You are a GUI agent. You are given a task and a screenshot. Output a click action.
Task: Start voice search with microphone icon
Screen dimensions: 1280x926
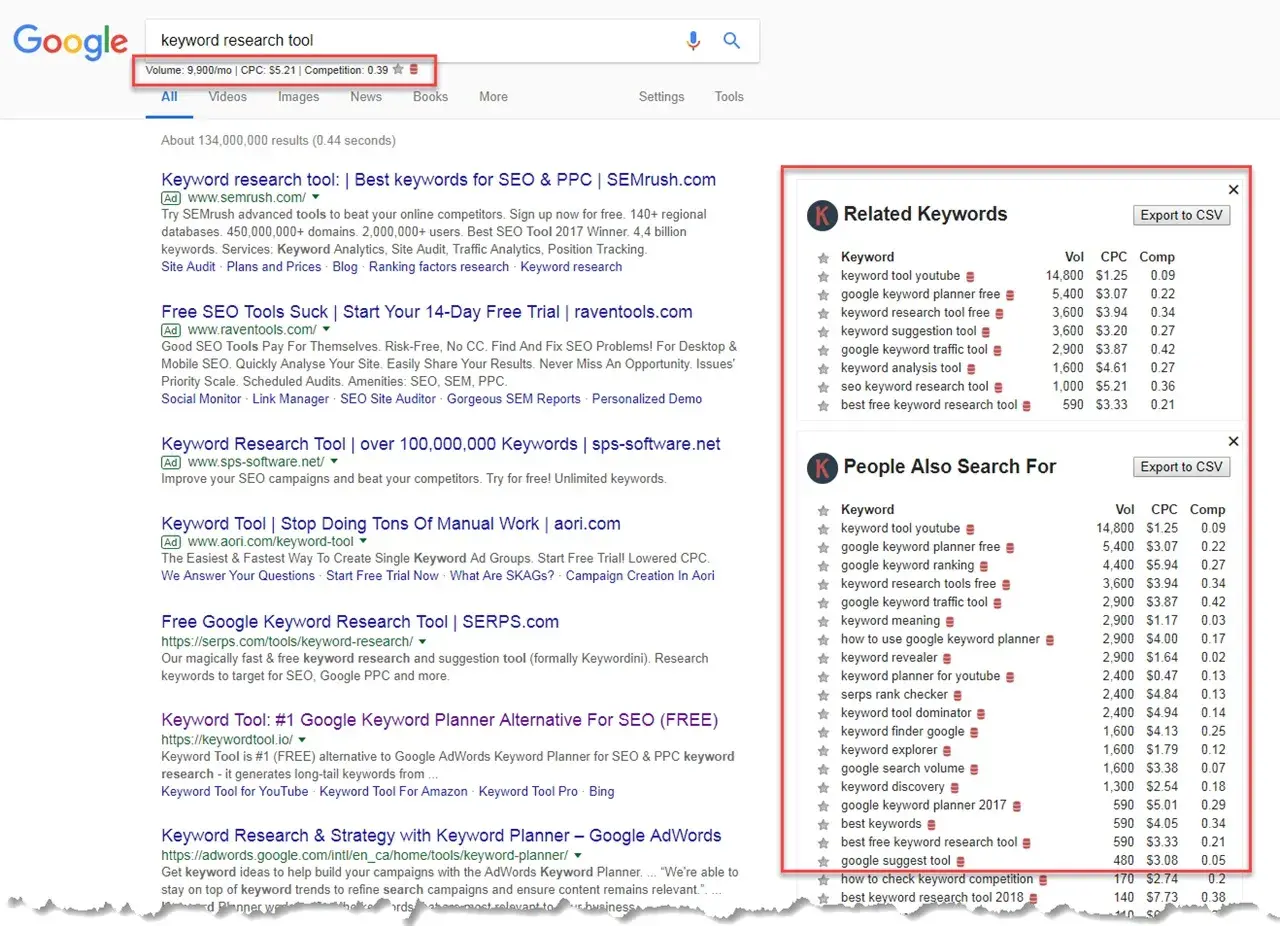(x=693, y=41)
